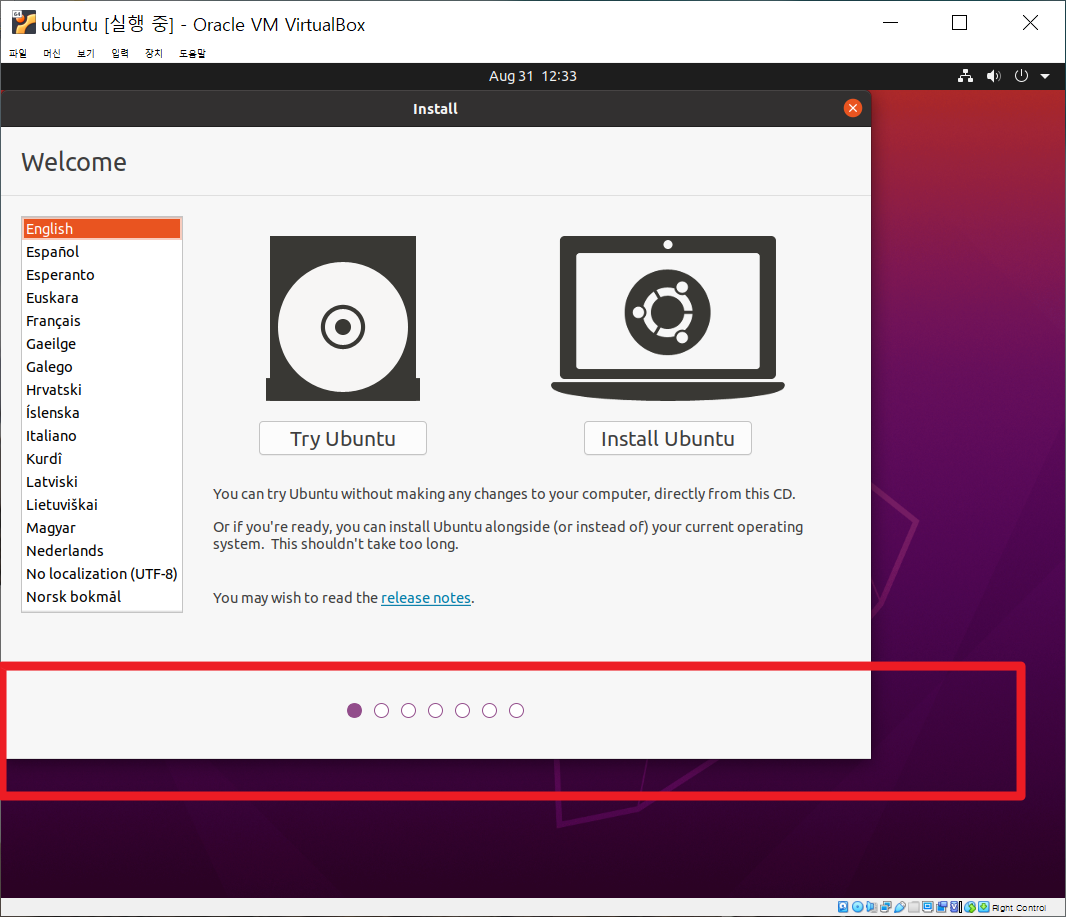Open the 보기 menu
Viewport: 1066px width, 917px height.
coord(86,53)
